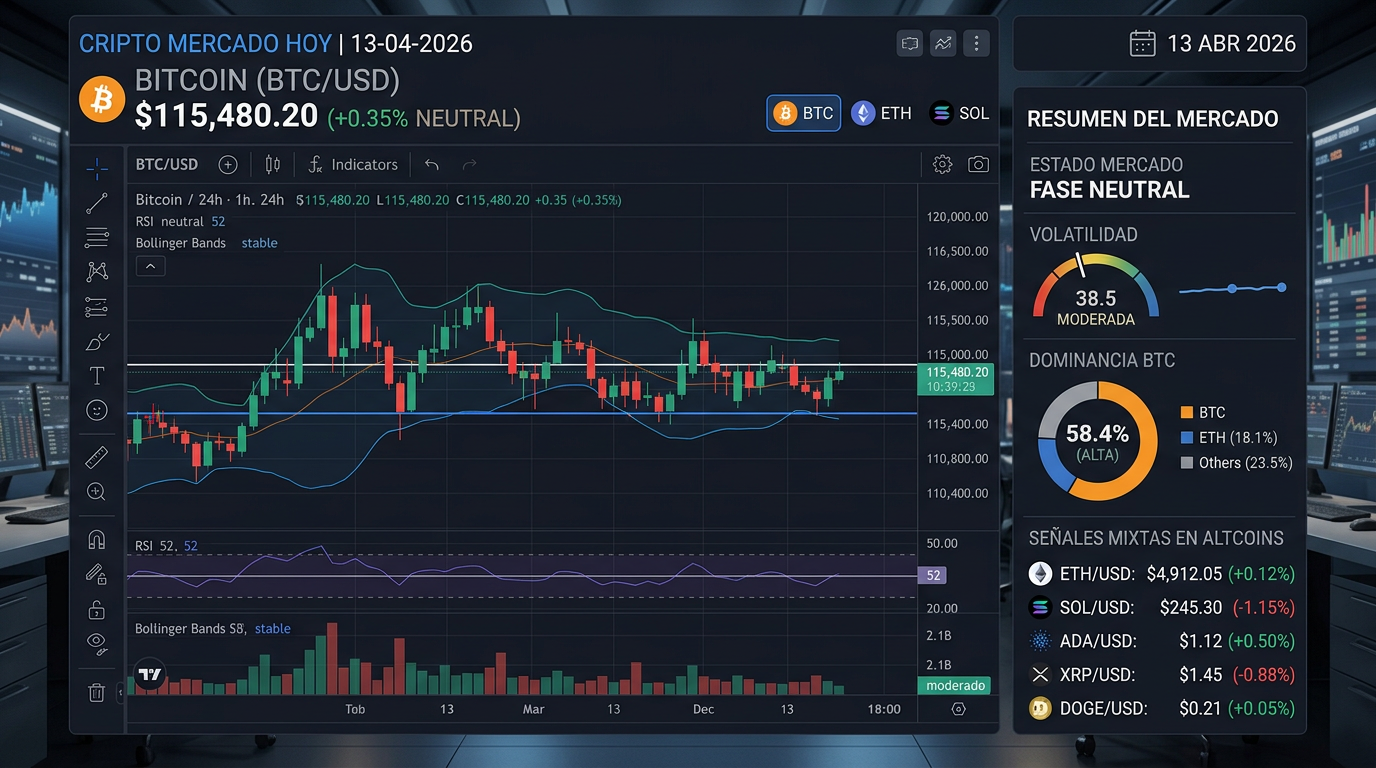The height and width of the screenshot is (768, 1376).
Task: Open the candlestick chart type selector
Action: (x=273, y=165)
